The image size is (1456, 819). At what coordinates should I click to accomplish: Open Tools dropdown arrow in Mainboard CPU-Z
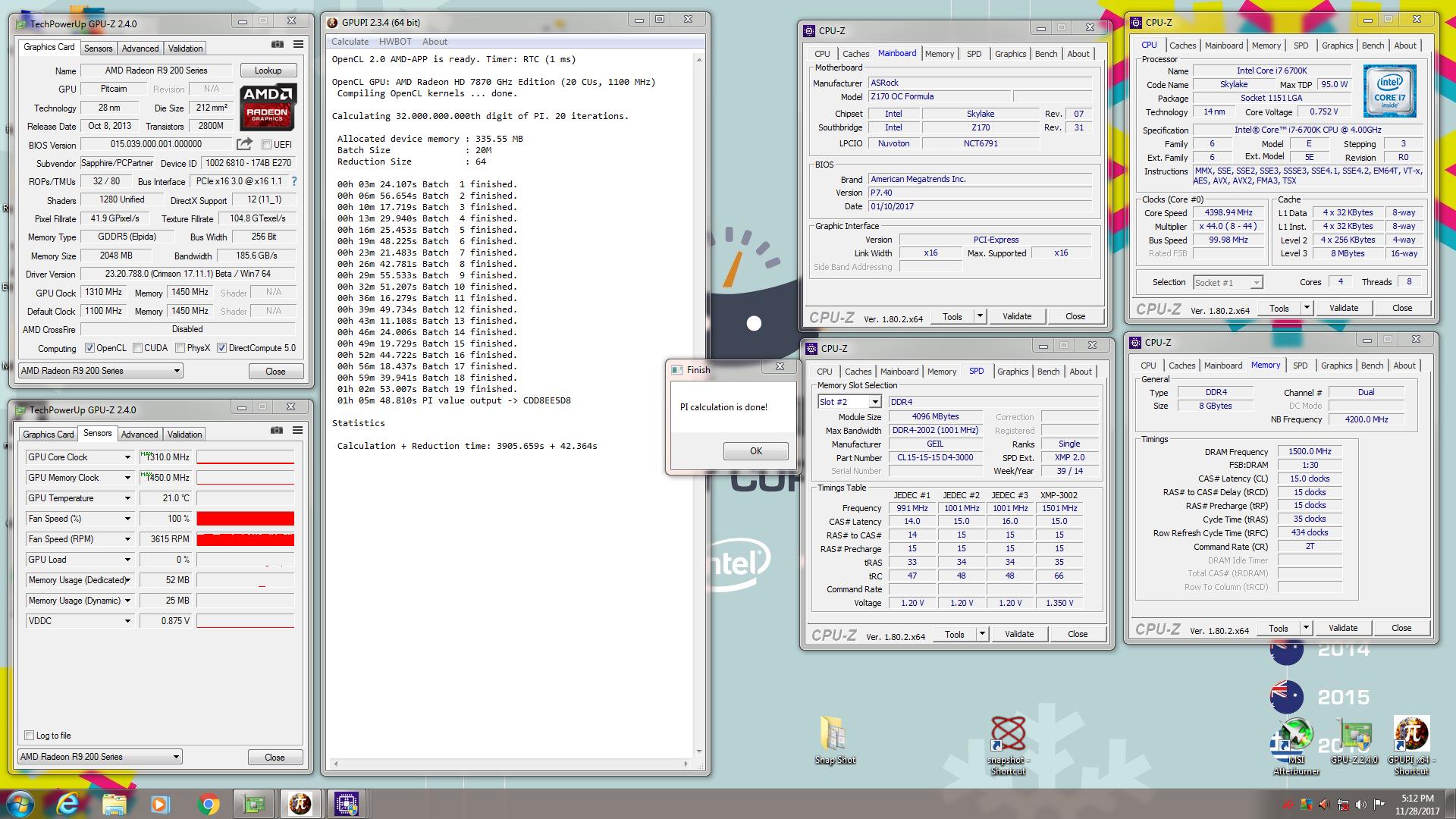pyautogui.click(x=980, y=316)
